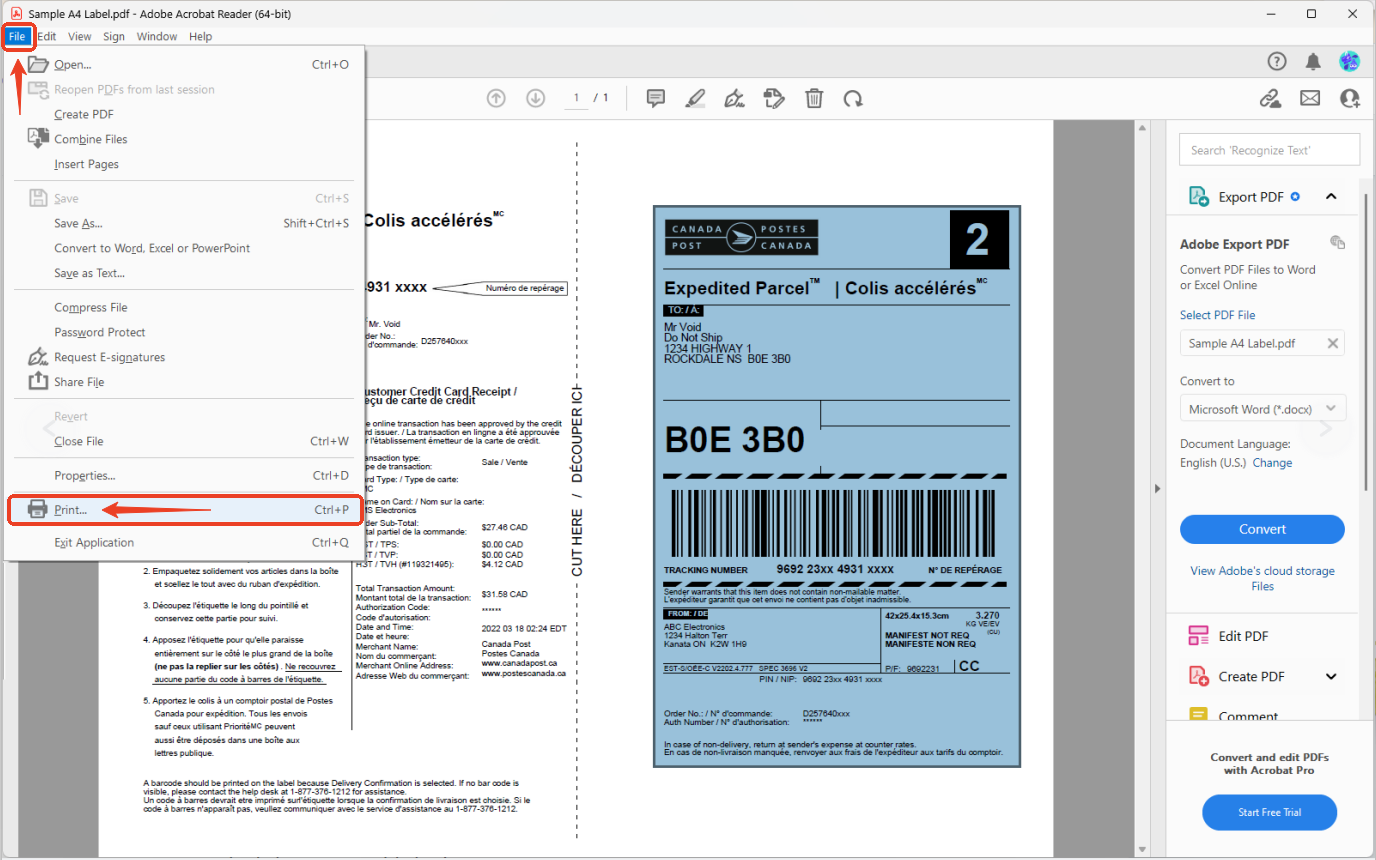1376x860 pixels.
Task: Click the printer icon beside Print
Action: 38,509
